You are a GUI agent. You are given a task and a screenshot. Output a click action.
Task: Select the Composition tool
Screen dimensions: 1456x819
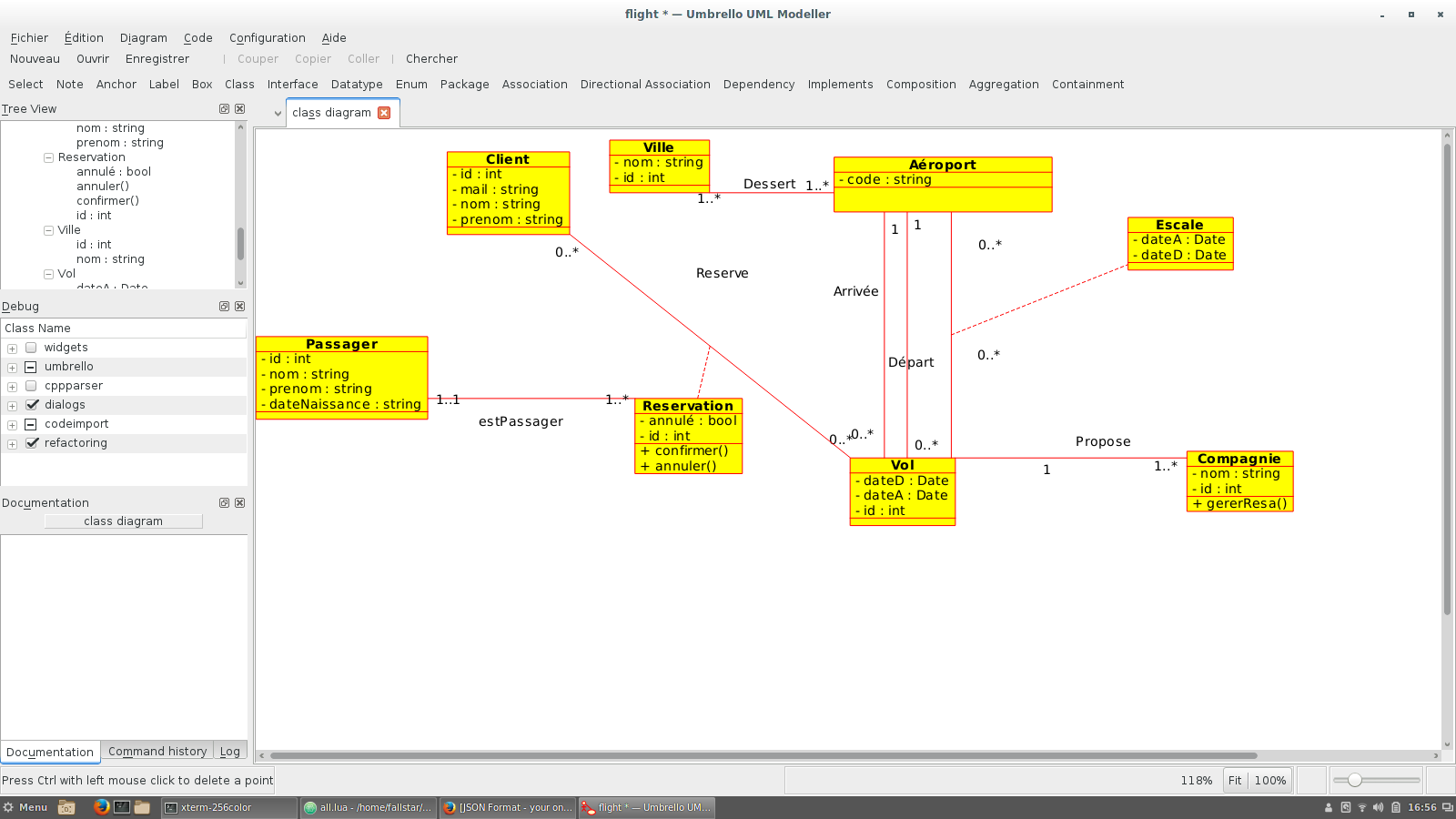click(x=921, y=85)
